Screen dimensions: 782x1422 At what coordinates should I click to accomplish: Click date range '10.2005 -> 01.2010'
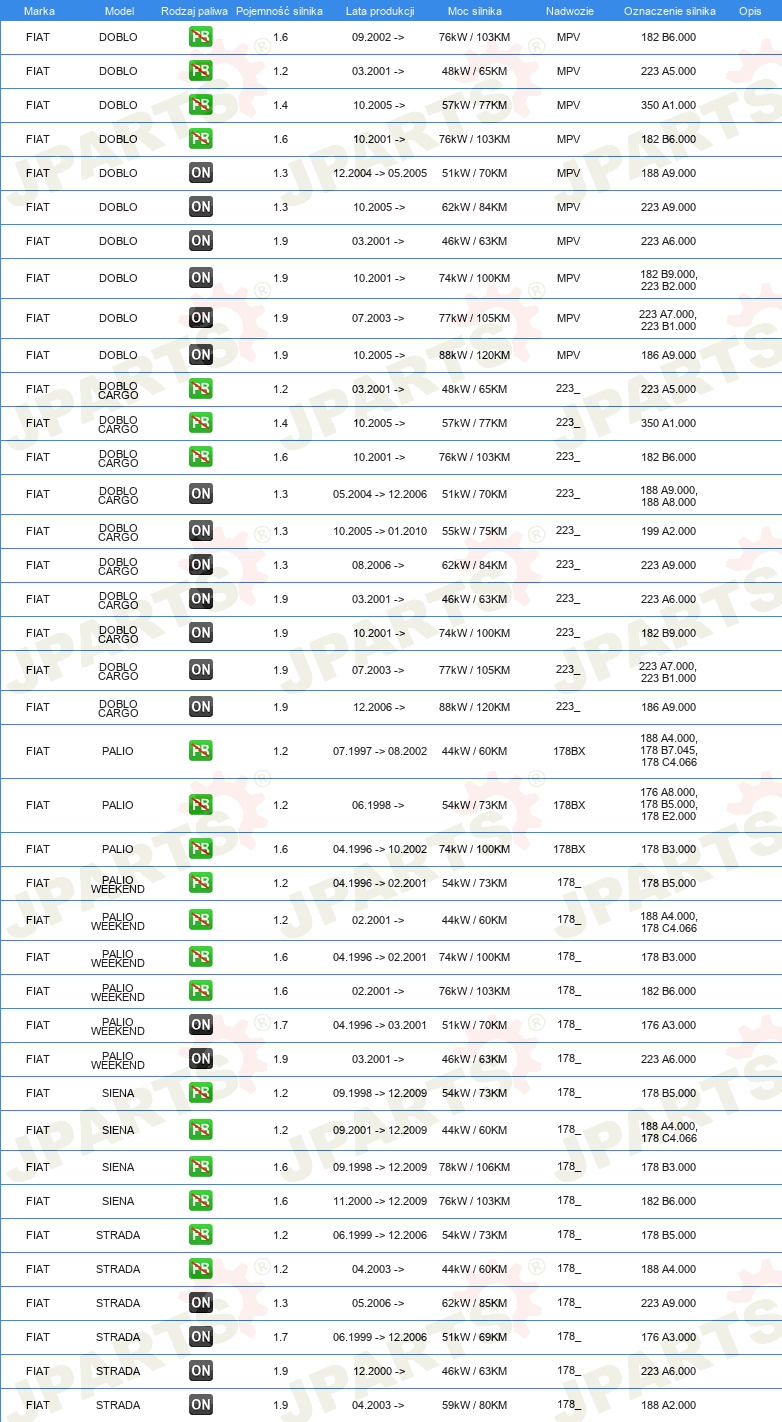(x=380, y=531)
